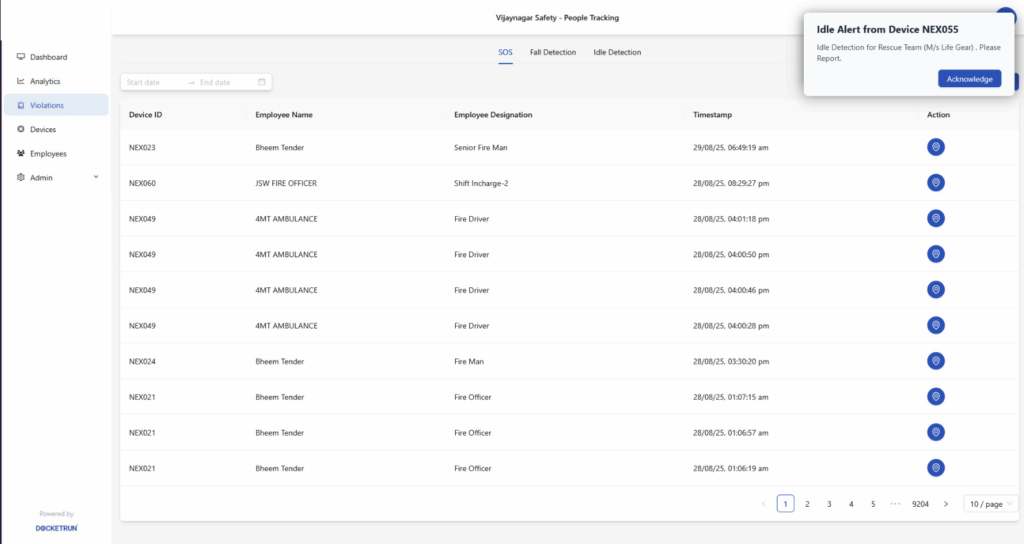Expand the Admin menu chevron

(96, 177)
